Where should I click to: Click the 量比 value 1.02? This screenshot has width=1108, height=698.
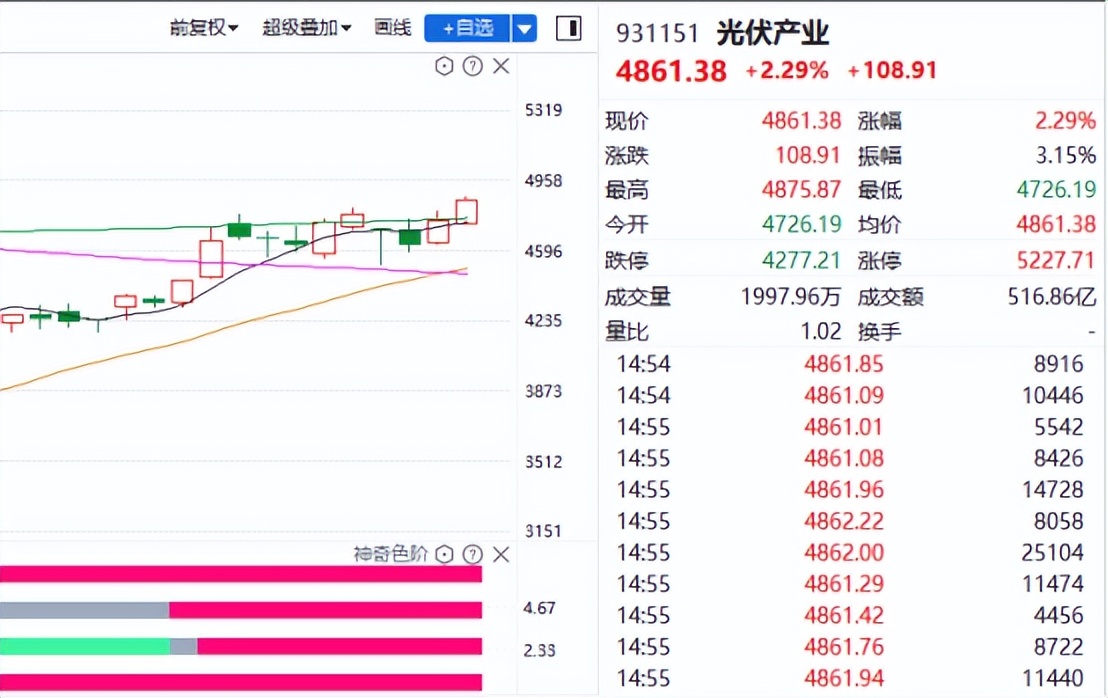(x=820, y=331)
